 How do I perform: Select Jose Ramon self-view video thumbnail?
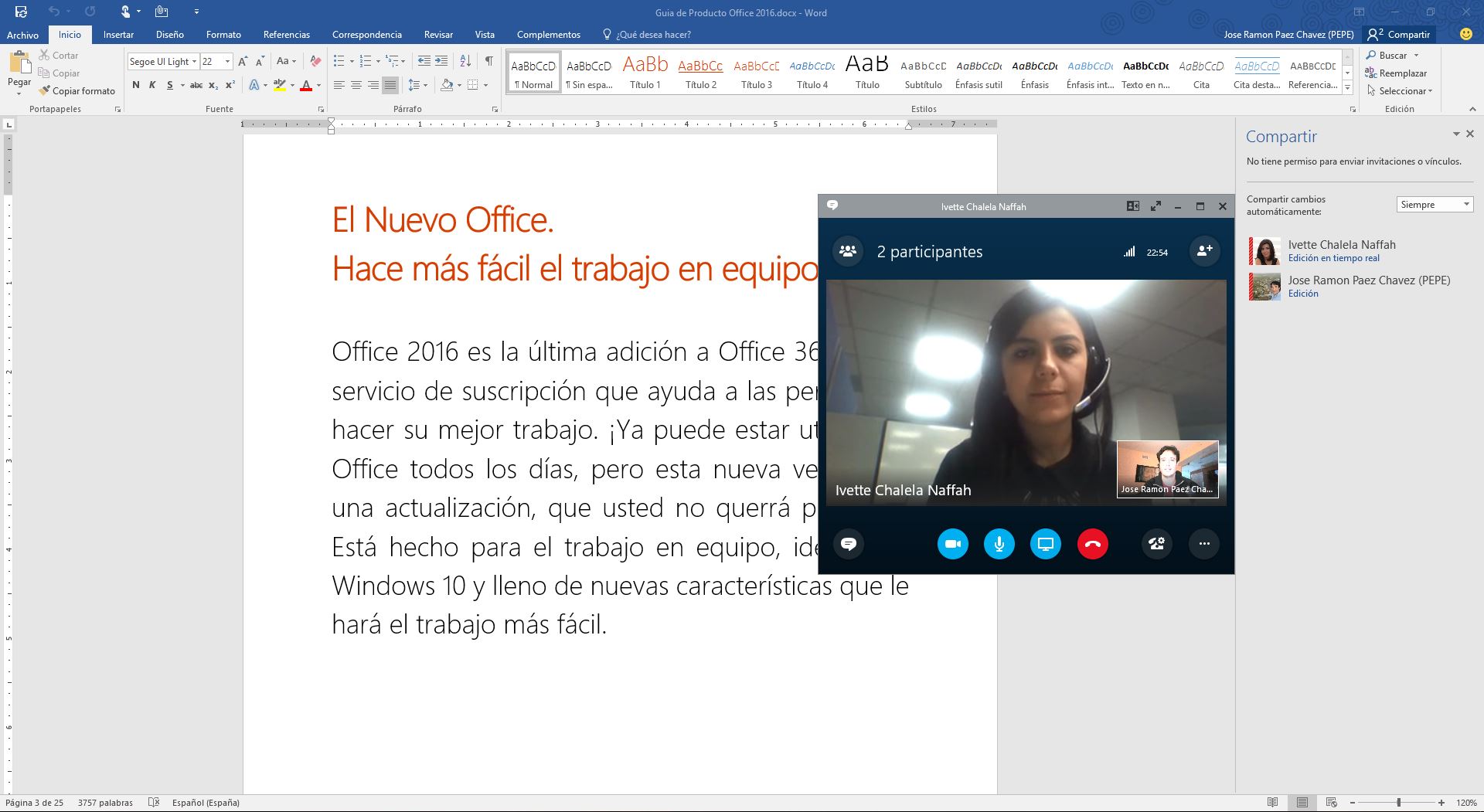point(1167,469)
